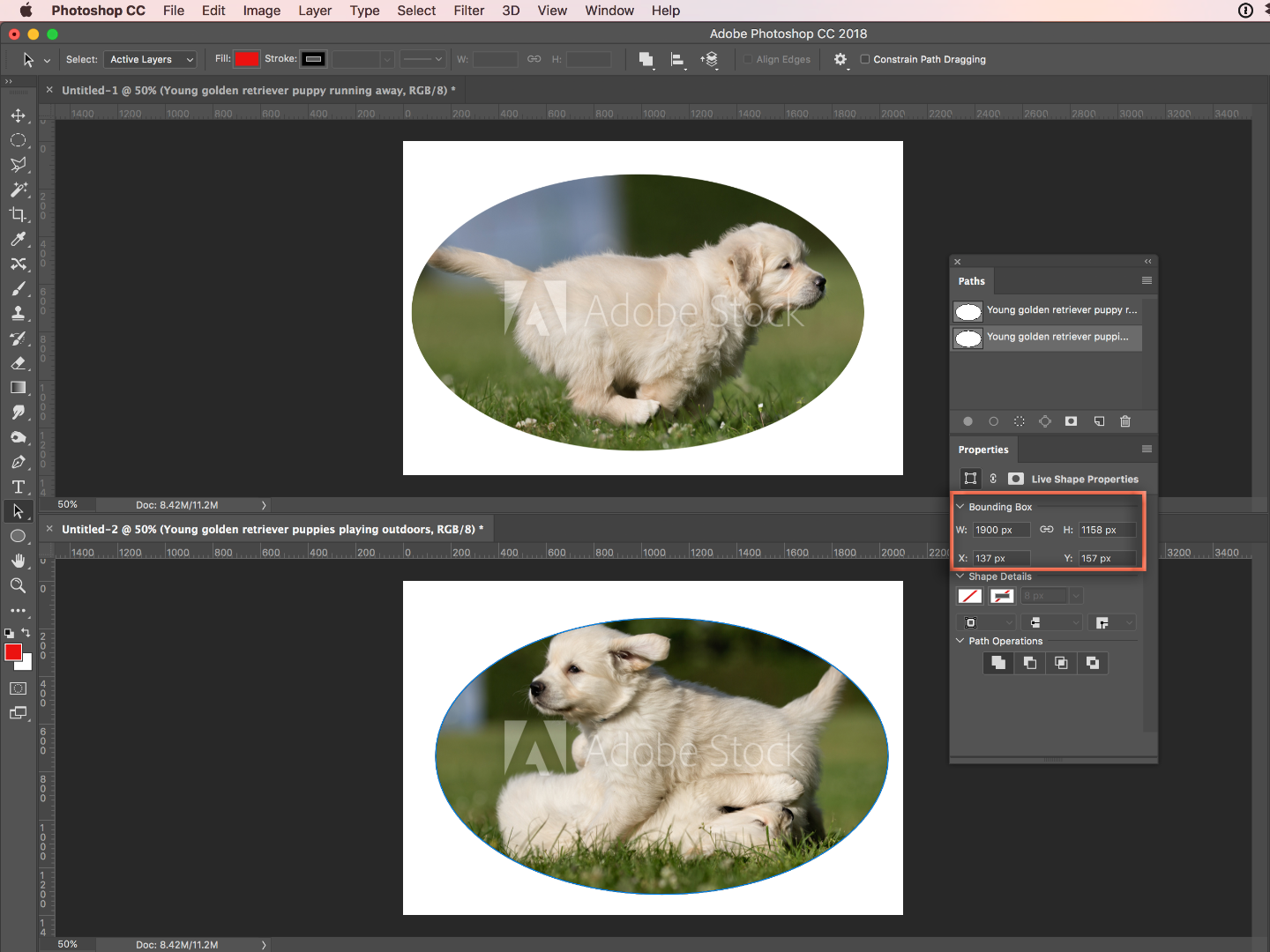Collapse the Bounding Box section
The height and width of the screenshot is (952, 1270).
pyautogui.click(x=960, y=507)
